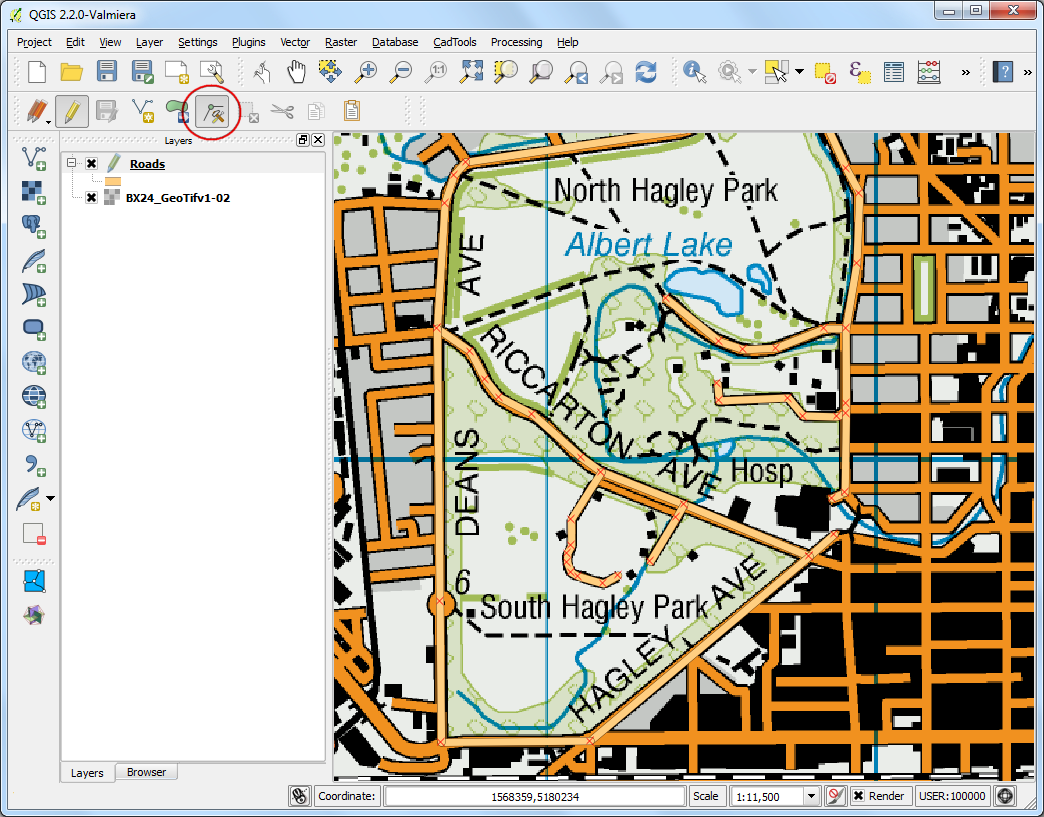The height and width of the screenshot is (817, 1044).
Task: Collapse the Roads layer tree node
Action: (72, 163)
